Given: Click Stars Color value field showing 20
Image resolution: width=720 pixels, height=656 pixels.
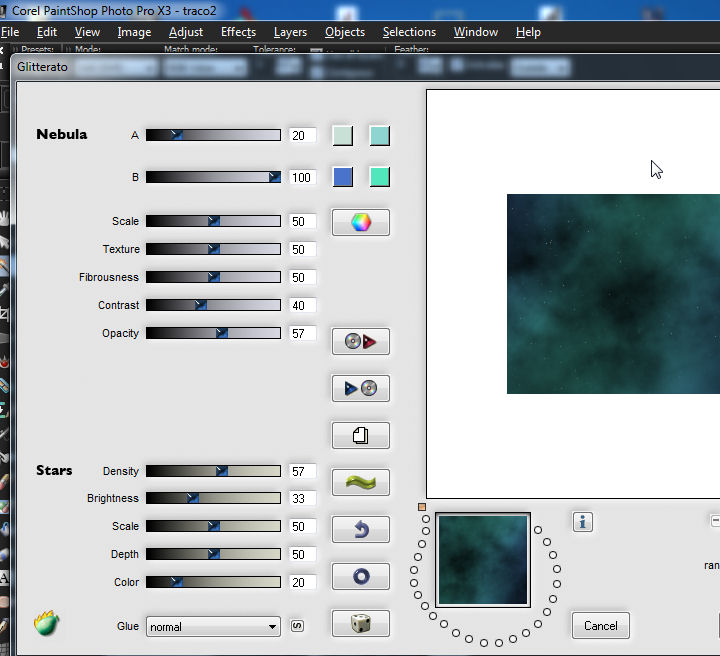Looking at the screenshot, I should point(303,583).
